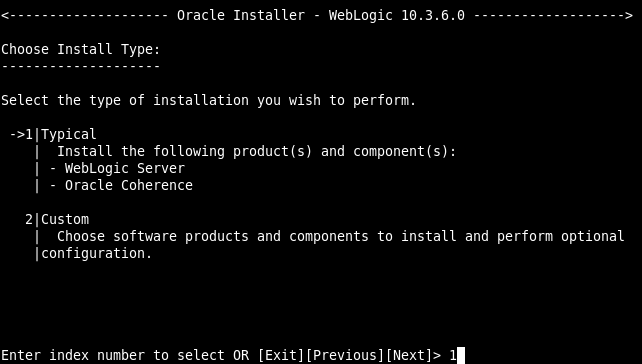The height and width of the screenshot is (364, 642).
Task: Click the arrow marker beside option 1
Action: click(17, 134)
